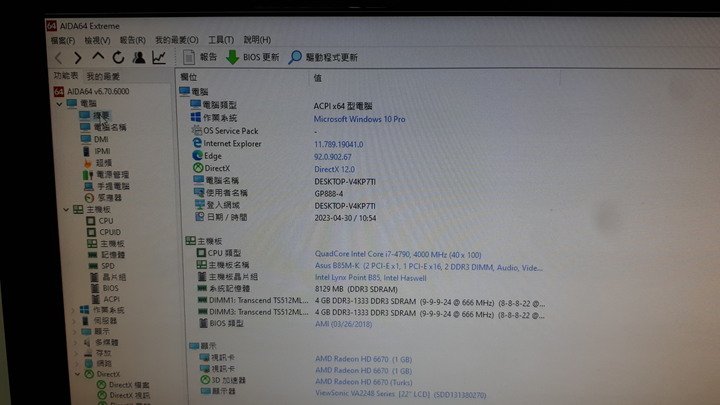Select the 手提電腦 tree item

(x=107, y=186)
